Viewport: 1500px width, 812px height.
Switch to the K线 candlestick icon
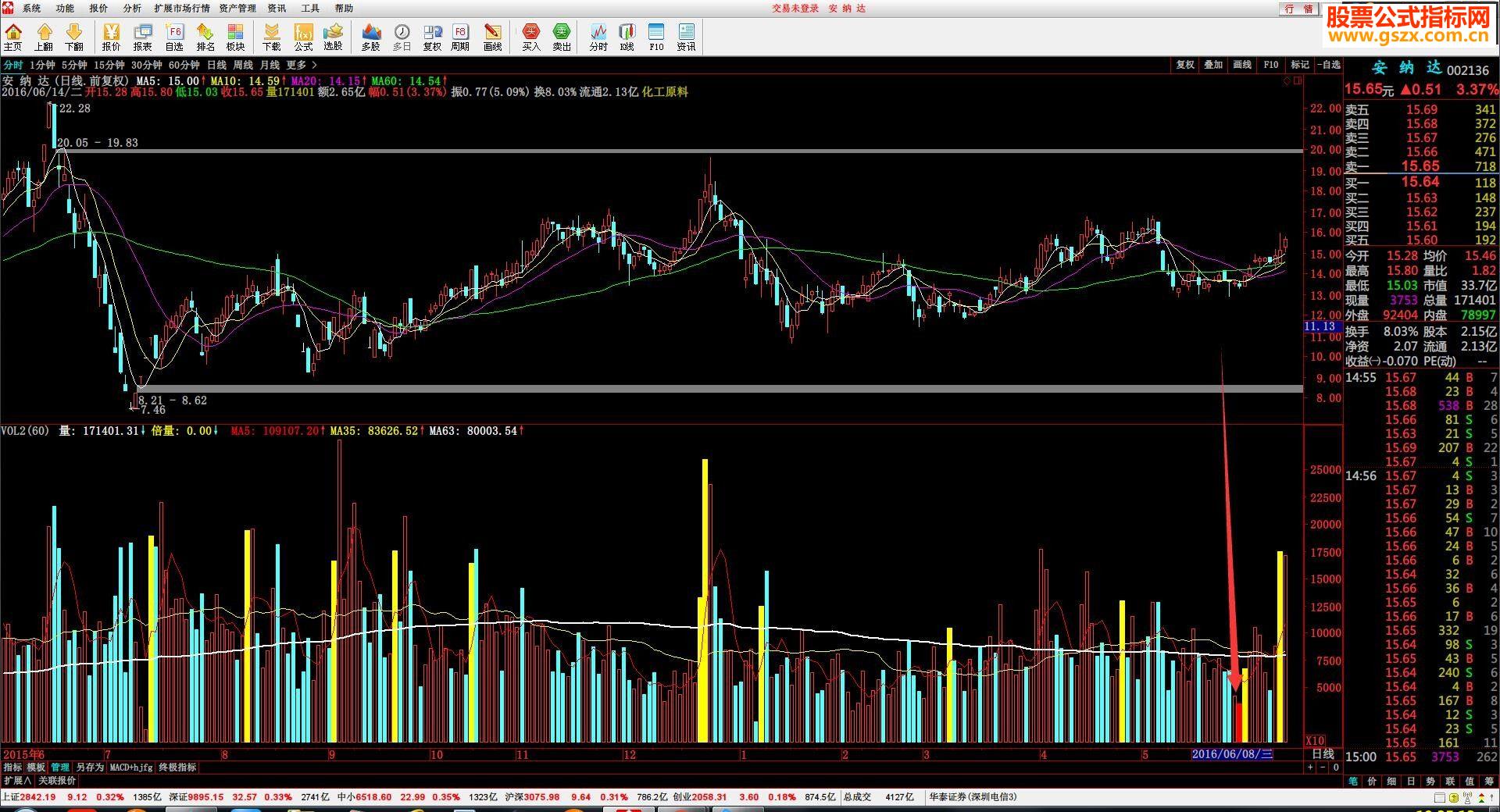click(x=627, y=37)
